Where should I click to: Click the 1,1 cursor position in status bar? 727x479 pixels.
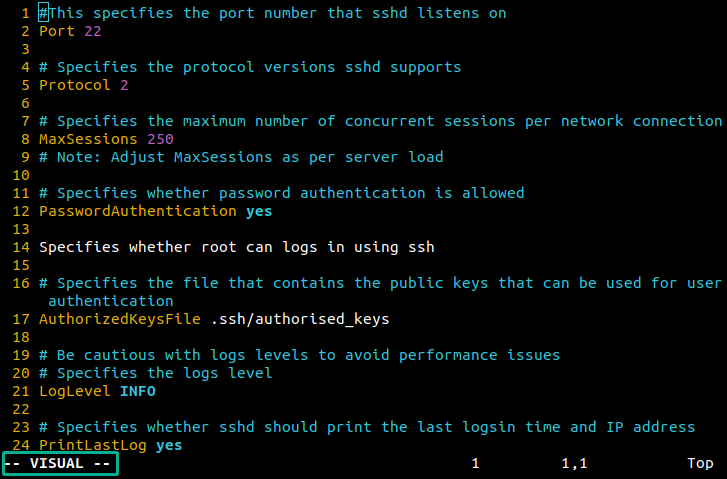tap(574, 463)
